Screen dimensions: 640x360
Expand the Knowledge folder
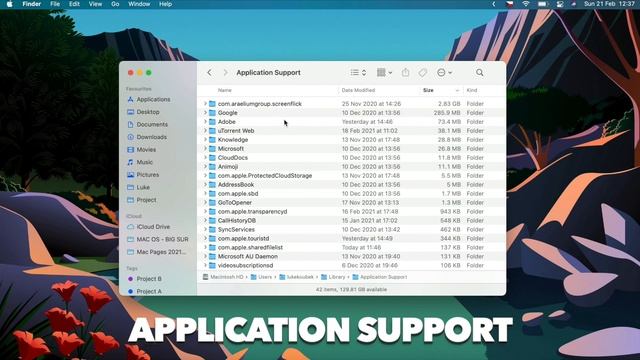coord(205,140)
